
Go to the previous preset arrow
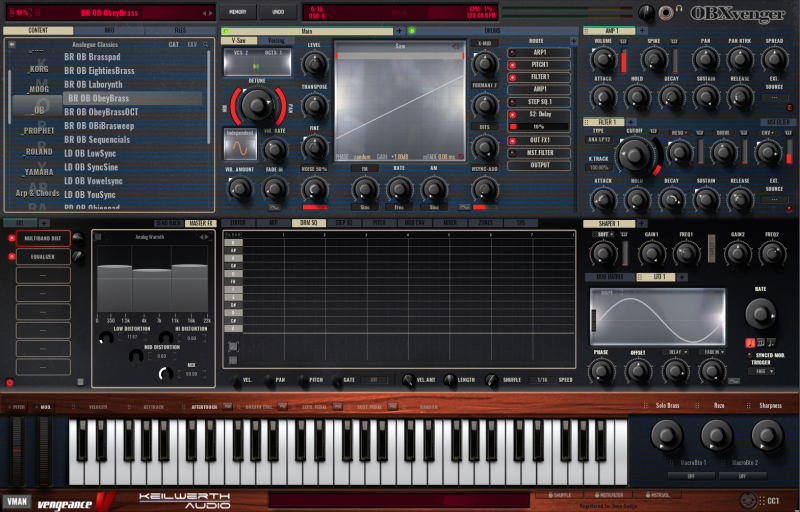(205, 13)
